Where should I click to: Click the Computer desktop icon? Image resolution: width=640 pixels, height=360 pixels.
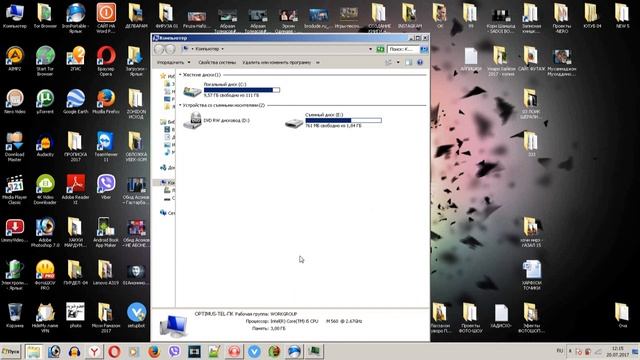coord(14,16)
